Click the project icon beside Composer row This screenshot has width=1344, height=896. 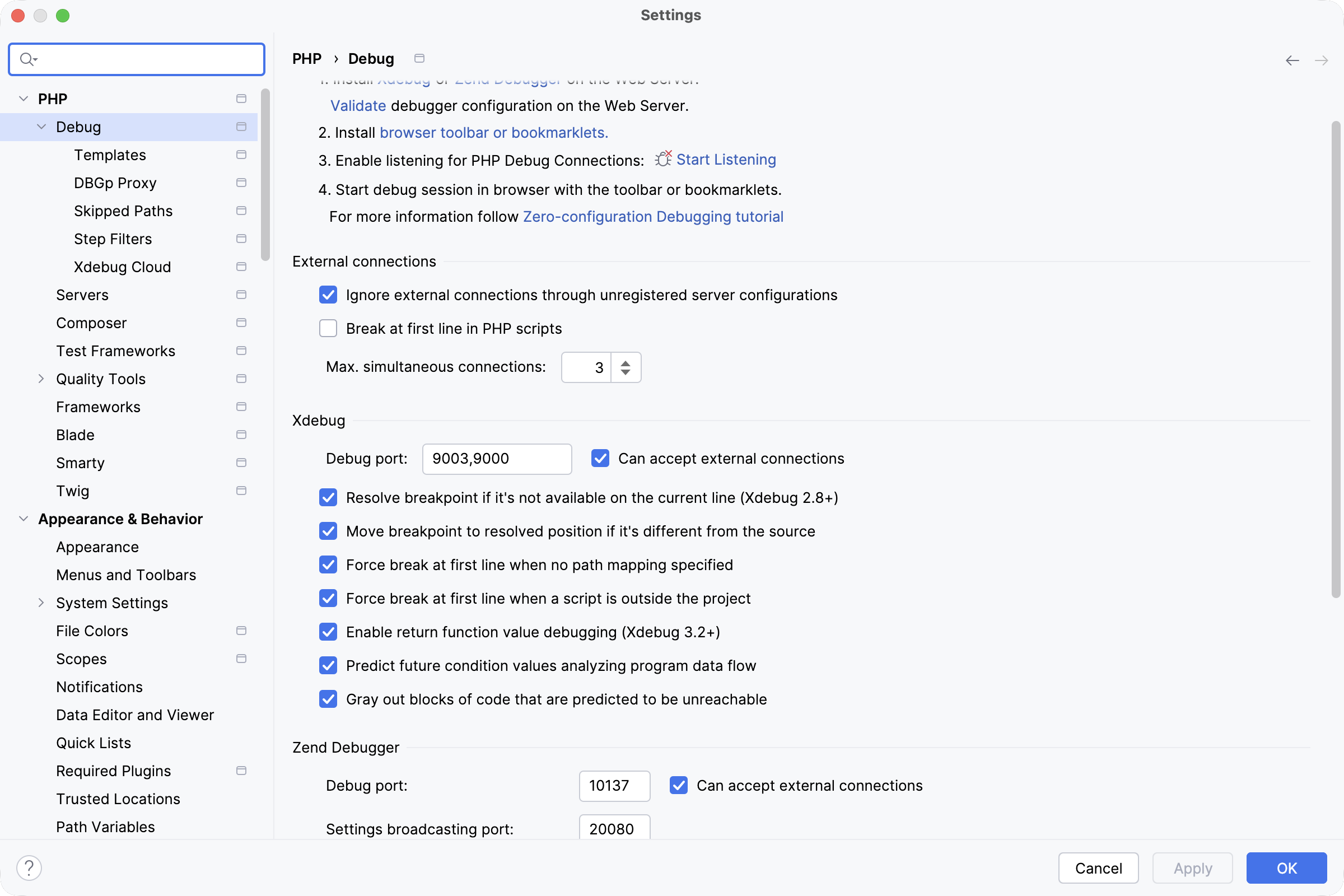point(241,323)
